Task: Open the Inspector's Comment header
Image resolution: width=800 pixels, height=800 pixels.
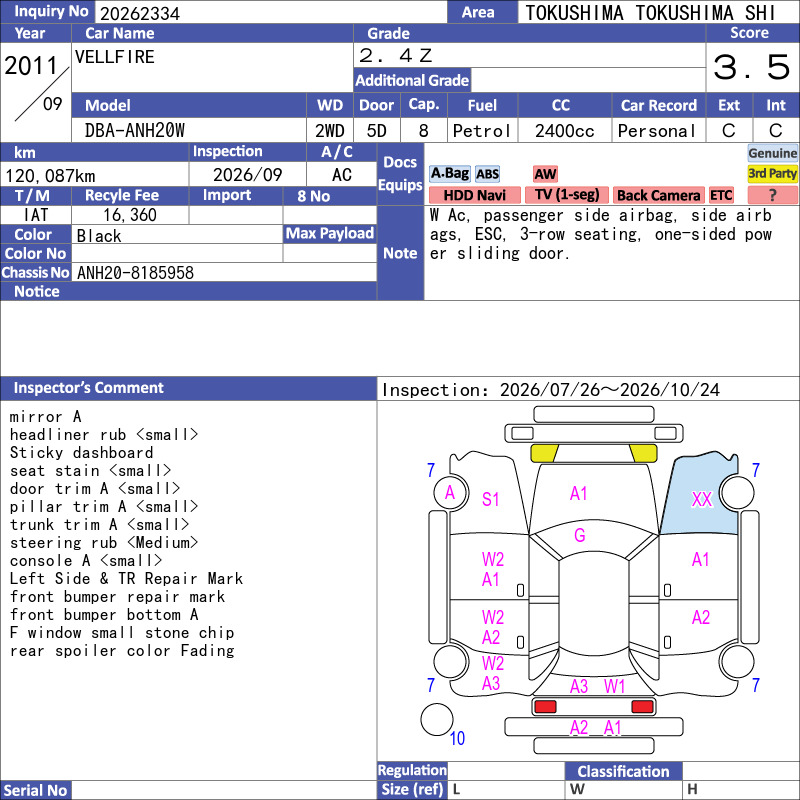Action: 188,388
